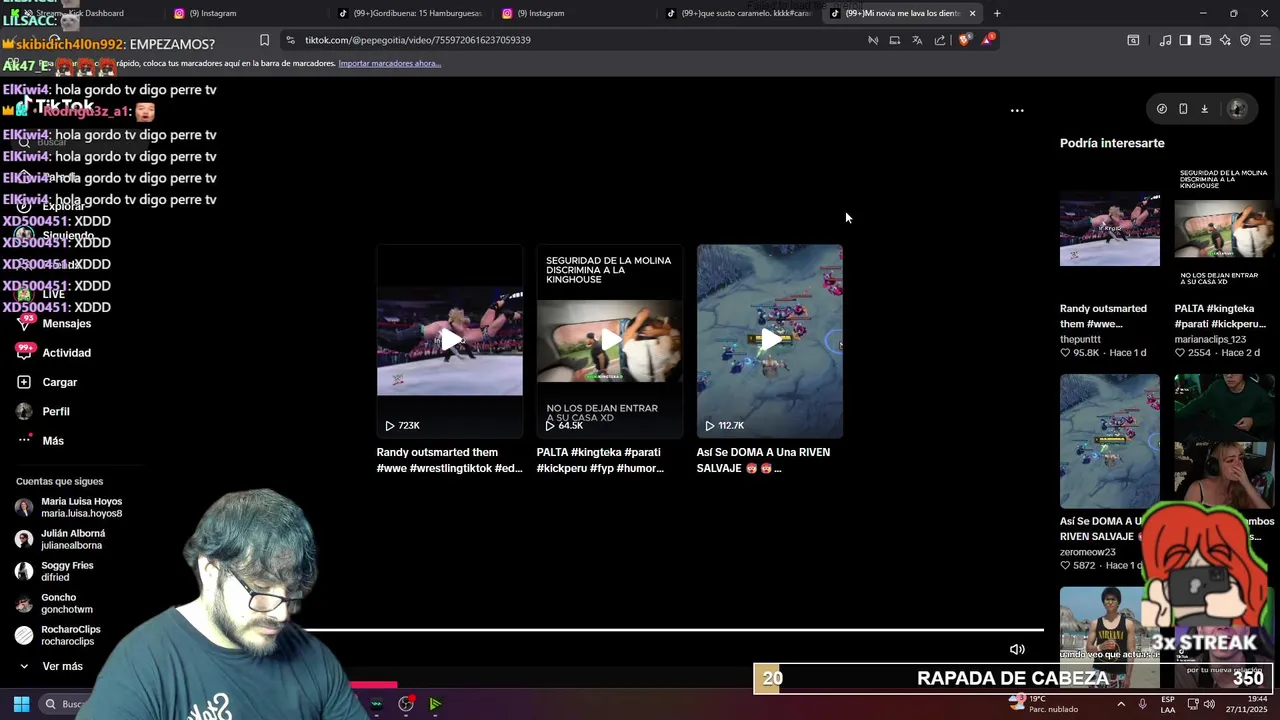Image resolution: width=1280 pixels, height=720 pixels.
Task: Toggle the browser sidebar panel
Action: pyautogui.click(x=1185, y=40)
